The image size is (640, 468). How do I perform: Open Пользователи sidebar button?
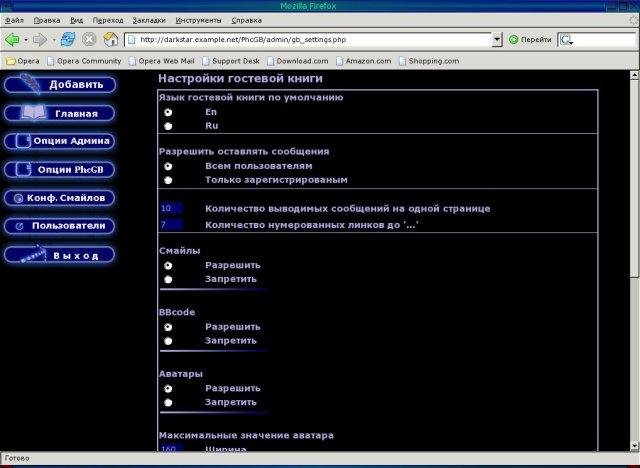(x=60, y=226)
